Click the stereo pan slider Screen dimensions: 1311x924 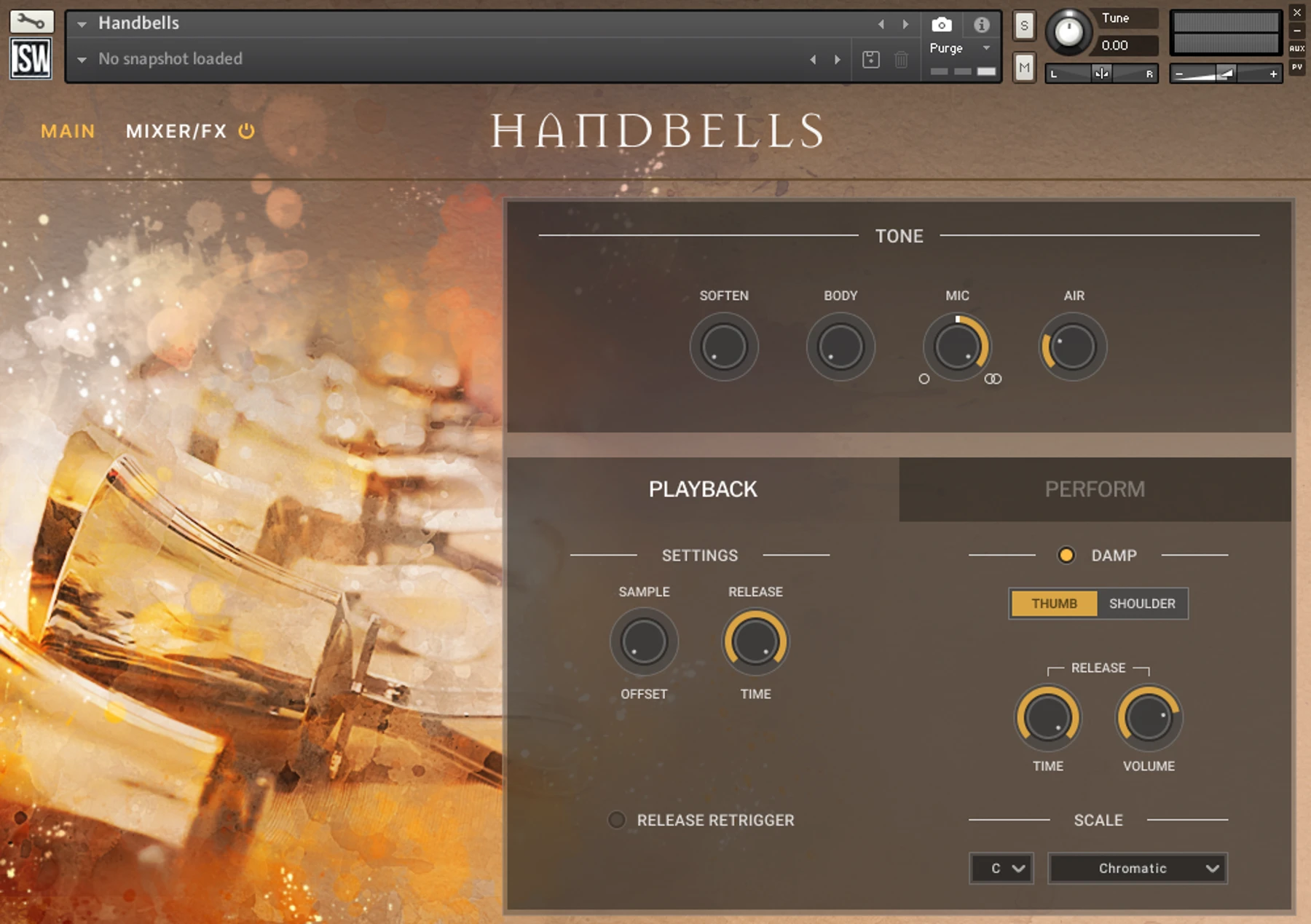pyautogui.click(x=1101, y=74)
